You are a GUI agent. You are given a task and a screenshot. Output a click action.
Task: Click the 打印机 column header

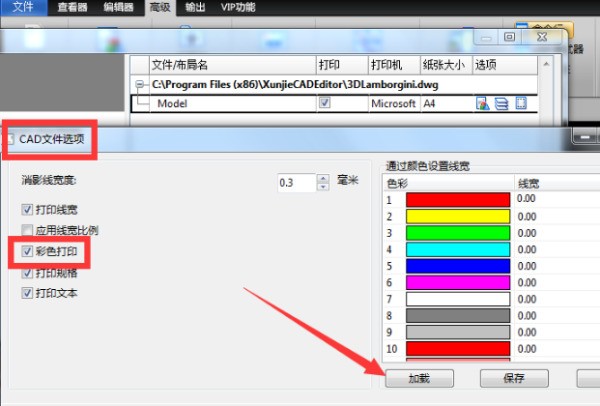click(394, 65)
